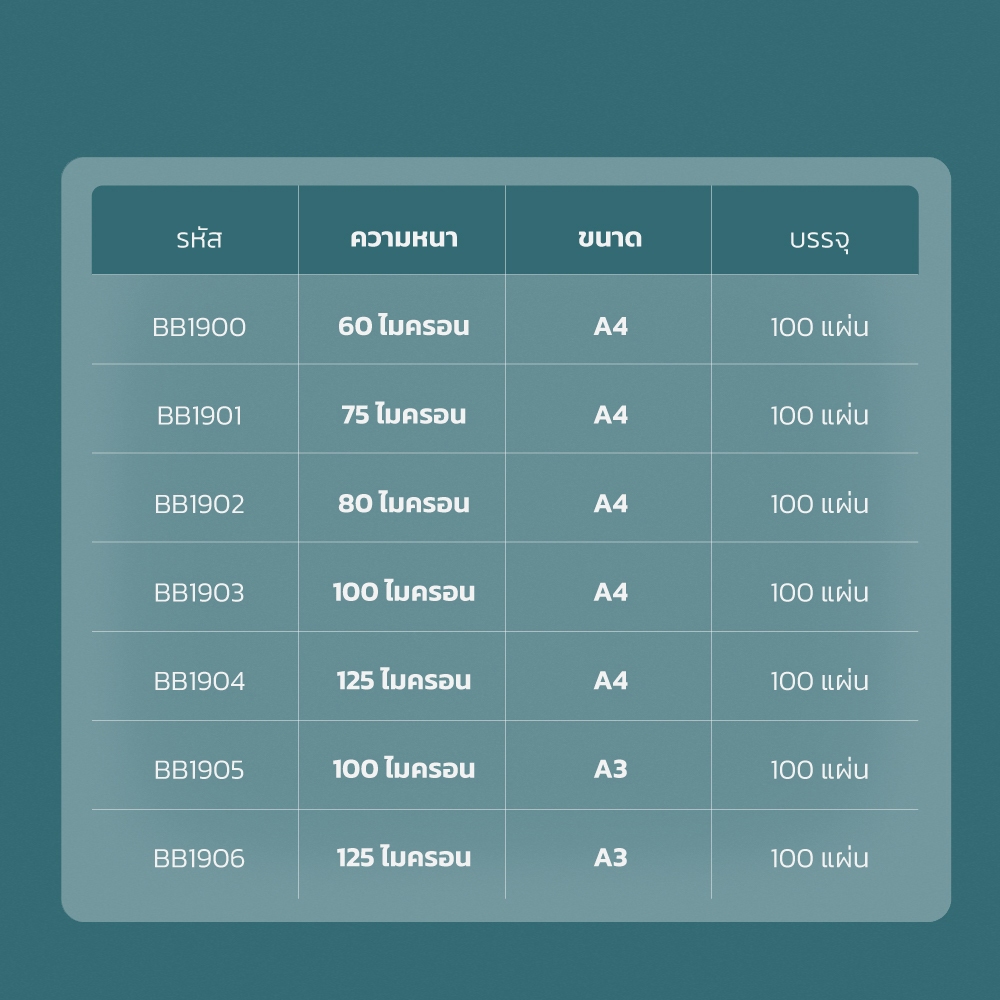Click the รหัส column header

click(199, 239)
